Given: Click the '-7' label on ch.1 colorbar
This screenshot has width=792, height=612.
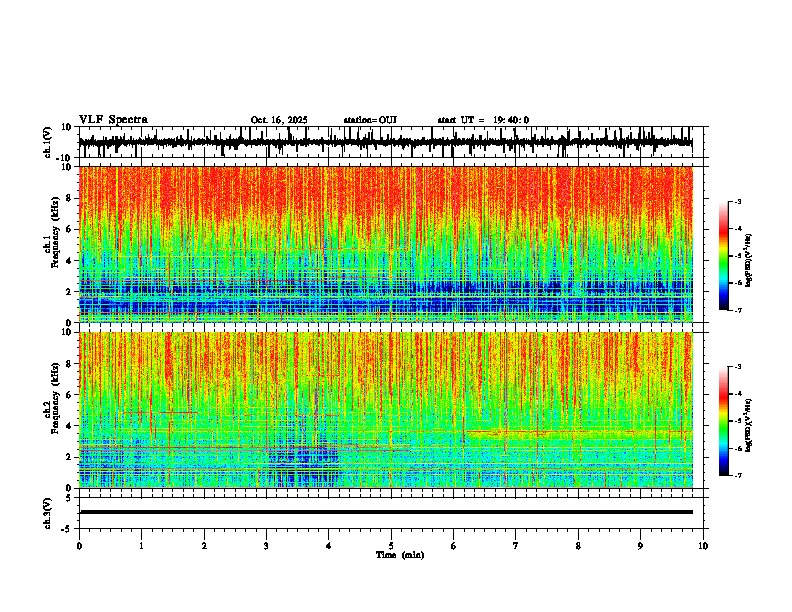Looking at the screenshot, I should 738,310.
